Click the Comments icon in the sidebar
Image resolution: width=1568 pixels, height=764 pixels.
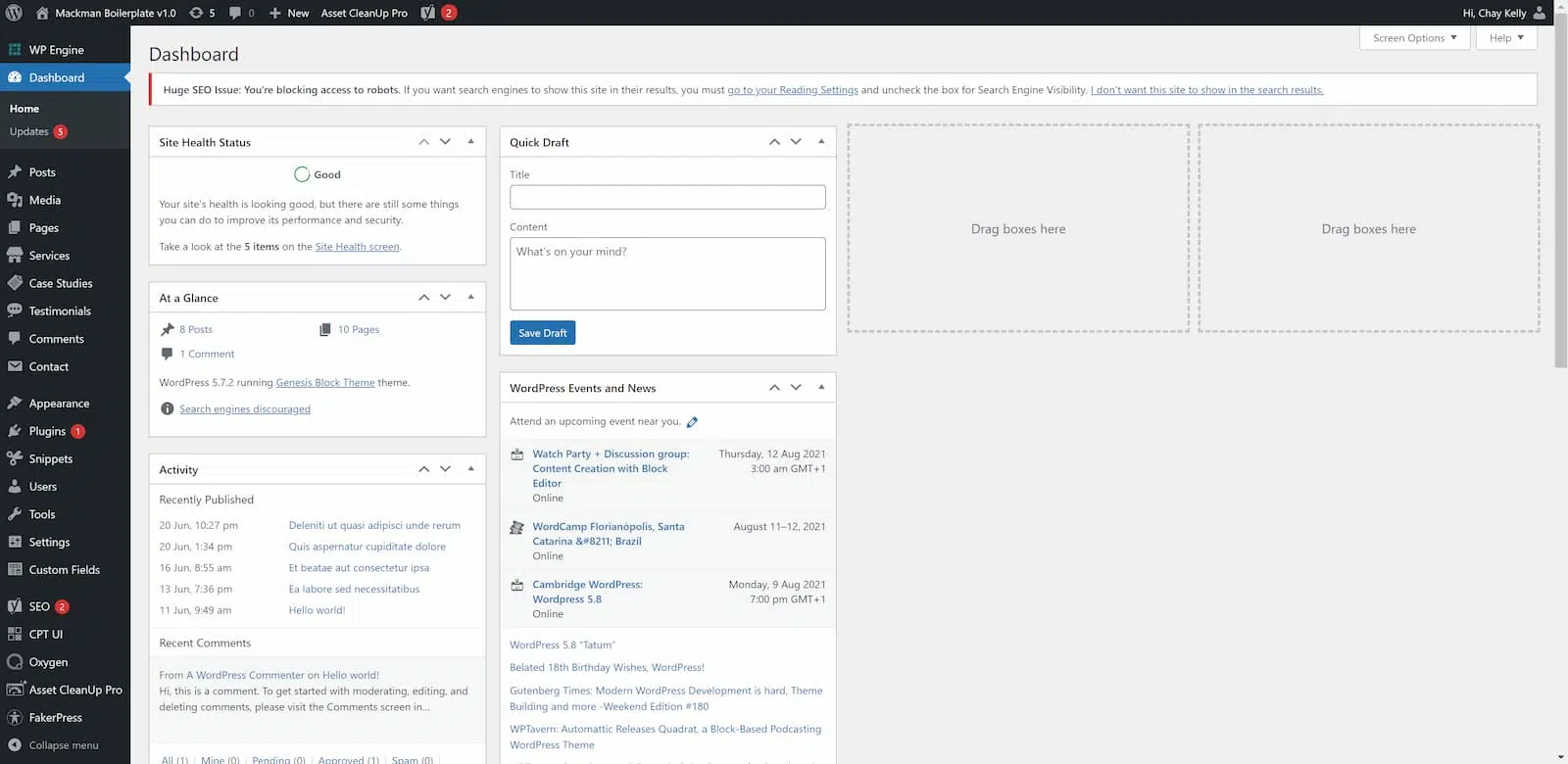pyautogui.click(x=15, y=339)
